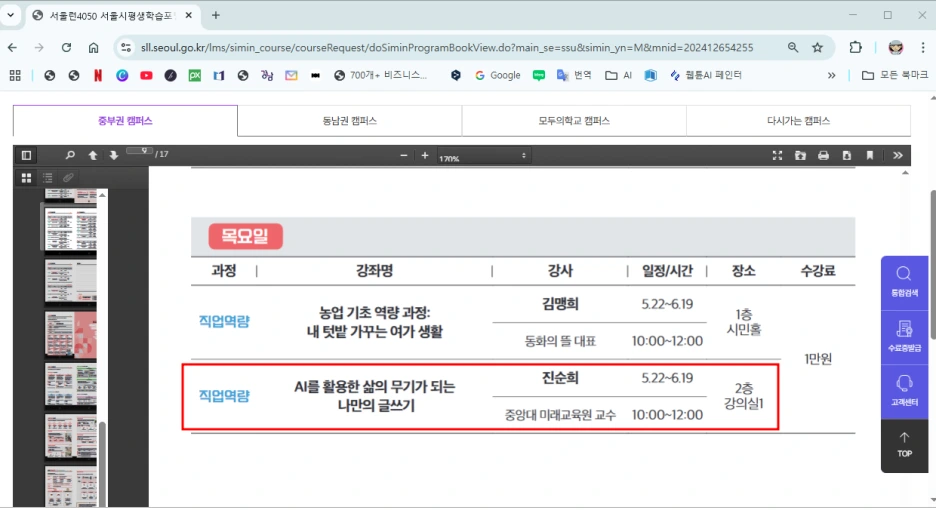The height and width of the screenshot is (510, 936).
Task: Click instructor name 김맹희
Action: [560, 304]
